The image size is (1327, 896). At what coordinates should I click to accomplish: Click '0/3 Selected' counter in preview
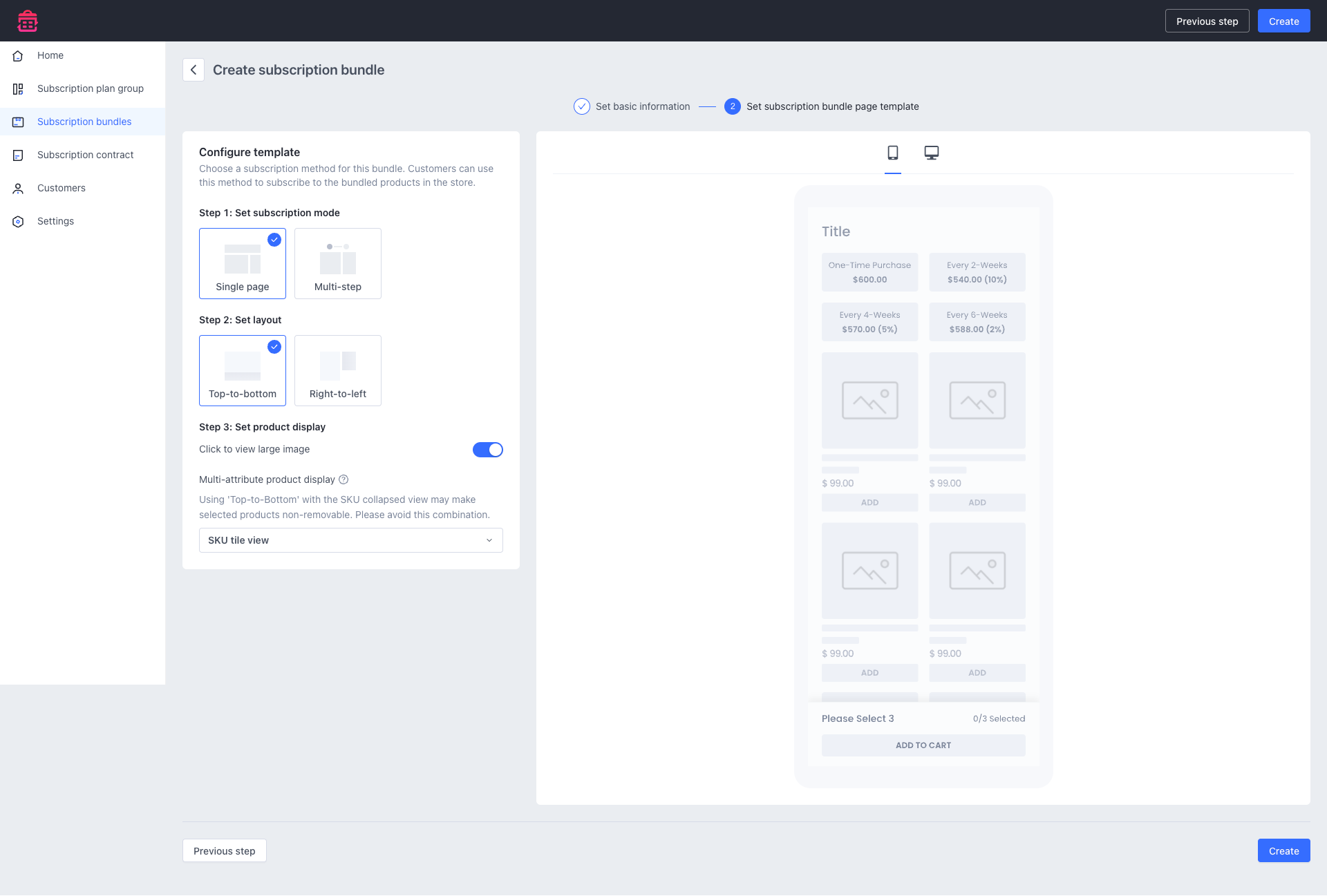999,718
